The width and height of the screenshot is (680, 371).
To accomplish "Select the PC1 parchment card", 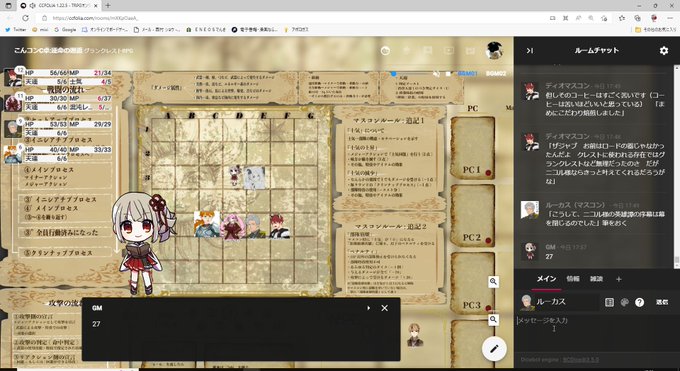I will tap(473, 148).
